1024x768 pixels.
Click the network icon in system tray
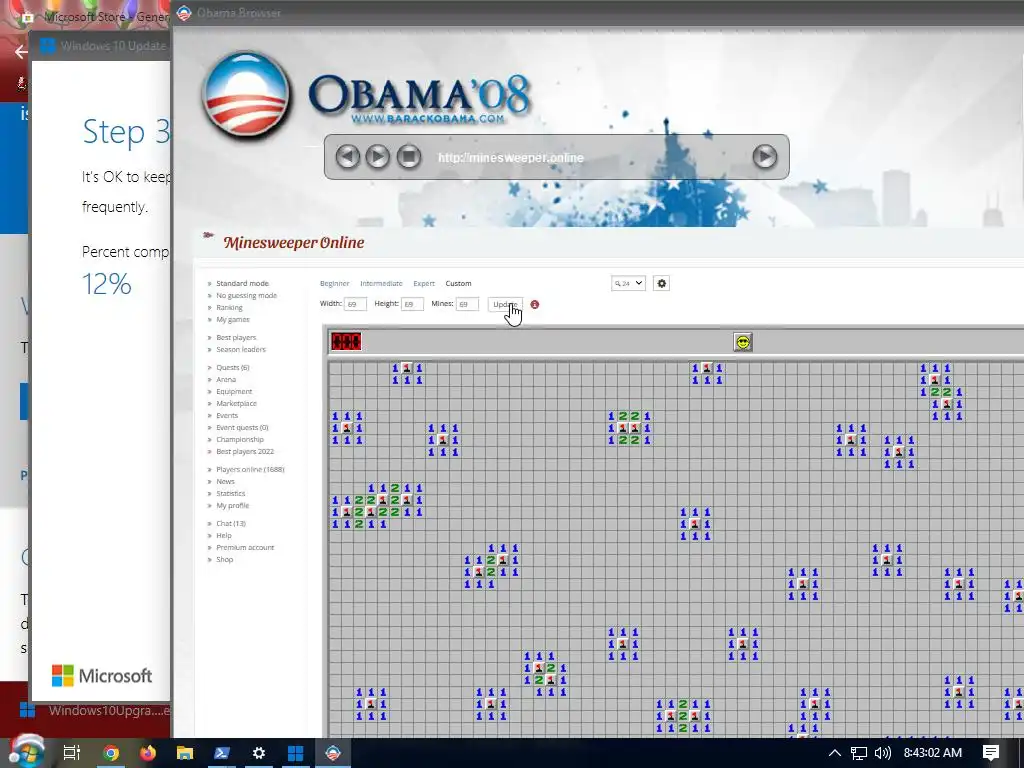pyautogui.click(x=859, y=753)
